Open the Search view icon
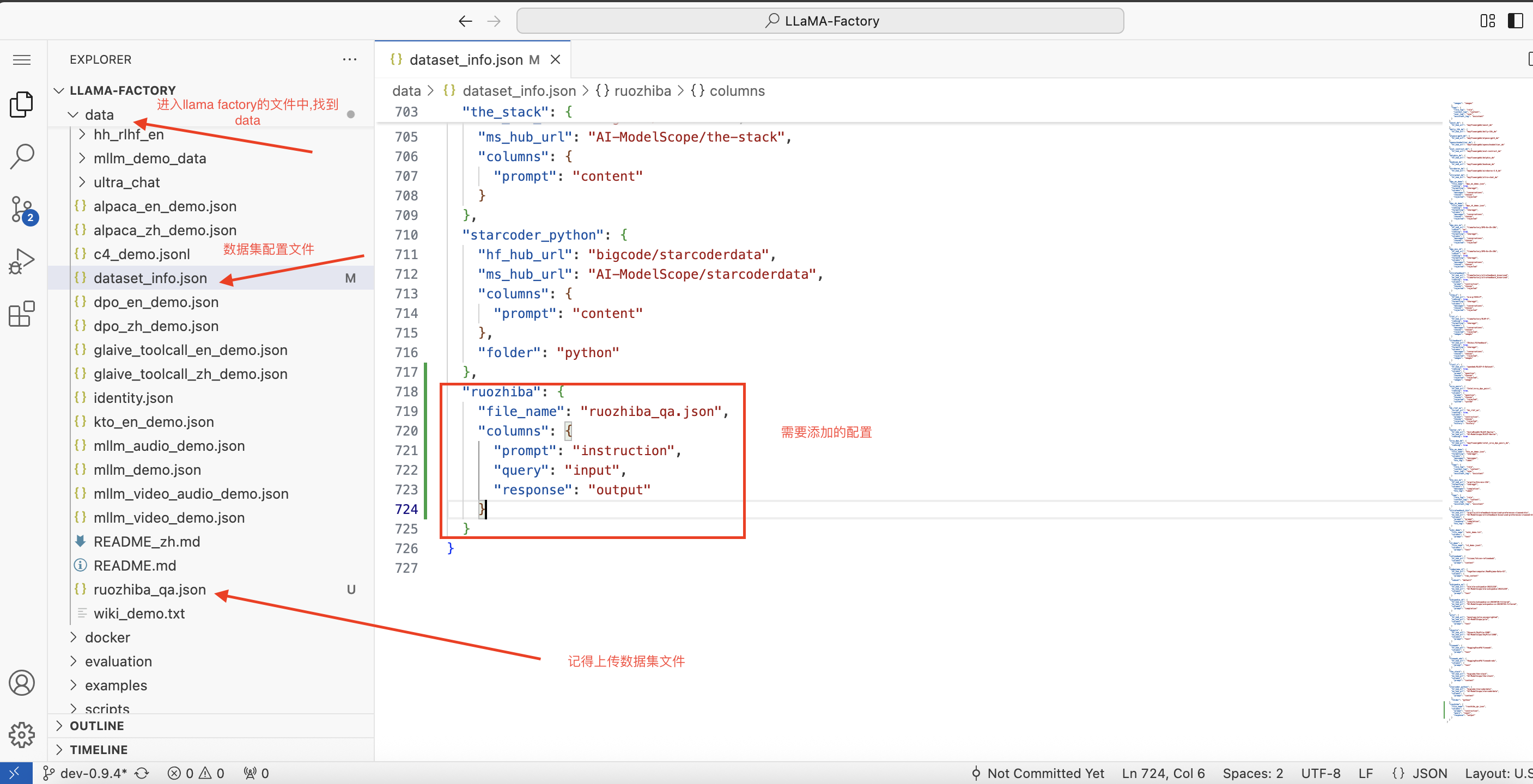The image size is (1533, 784). 21,156
